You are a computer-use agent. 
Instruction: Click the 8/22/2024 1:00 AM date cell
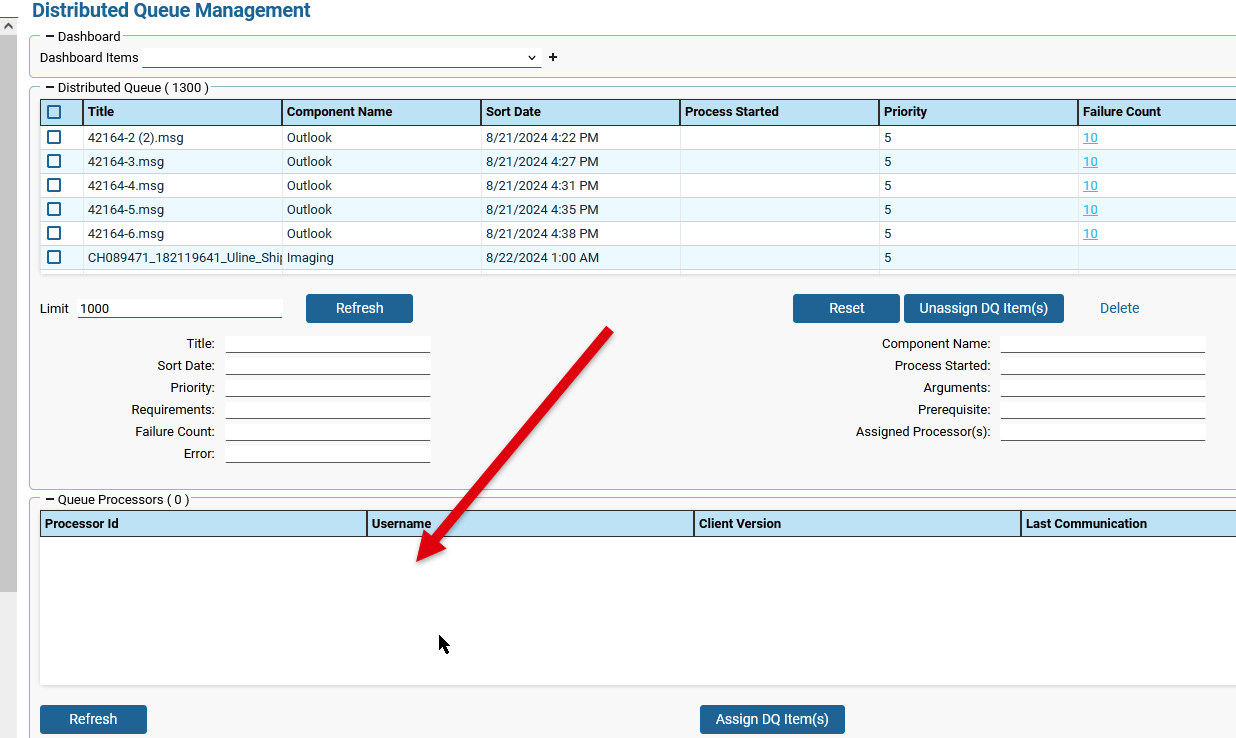click(581, 257)
